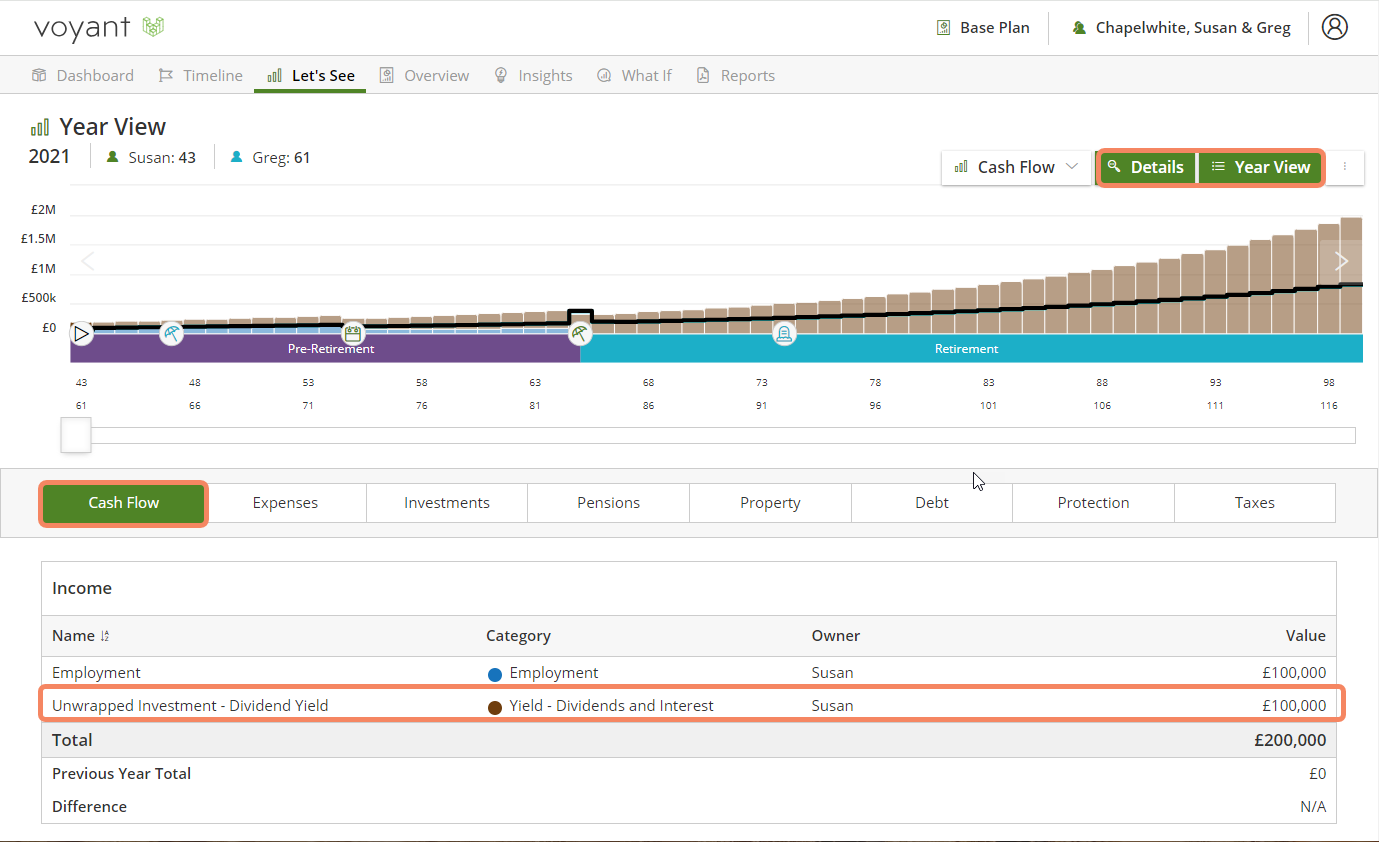Click the Value column header
The height and width of the screenshot is (842, 1379).
pyautogui.click(x=1305, y=636)
